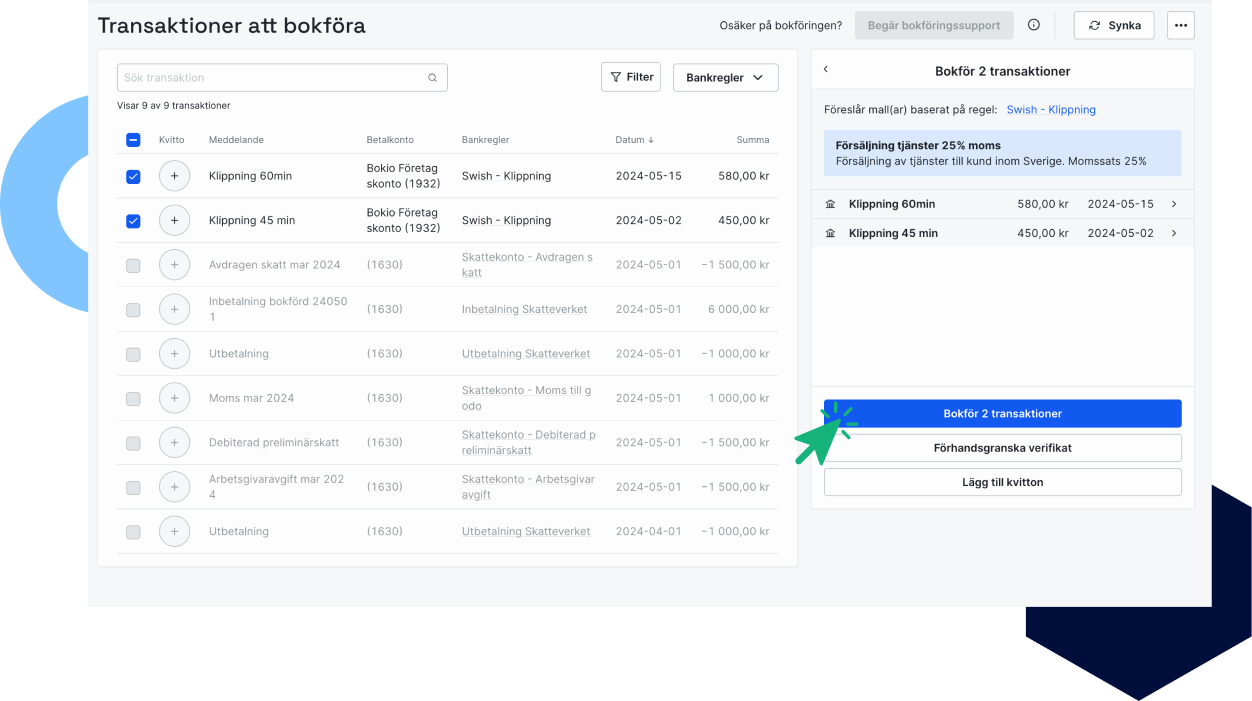Viewport: 1252px width, 701px height.
Task: Expand Klippning 60min details in right panel
Action: (1173, 204)
